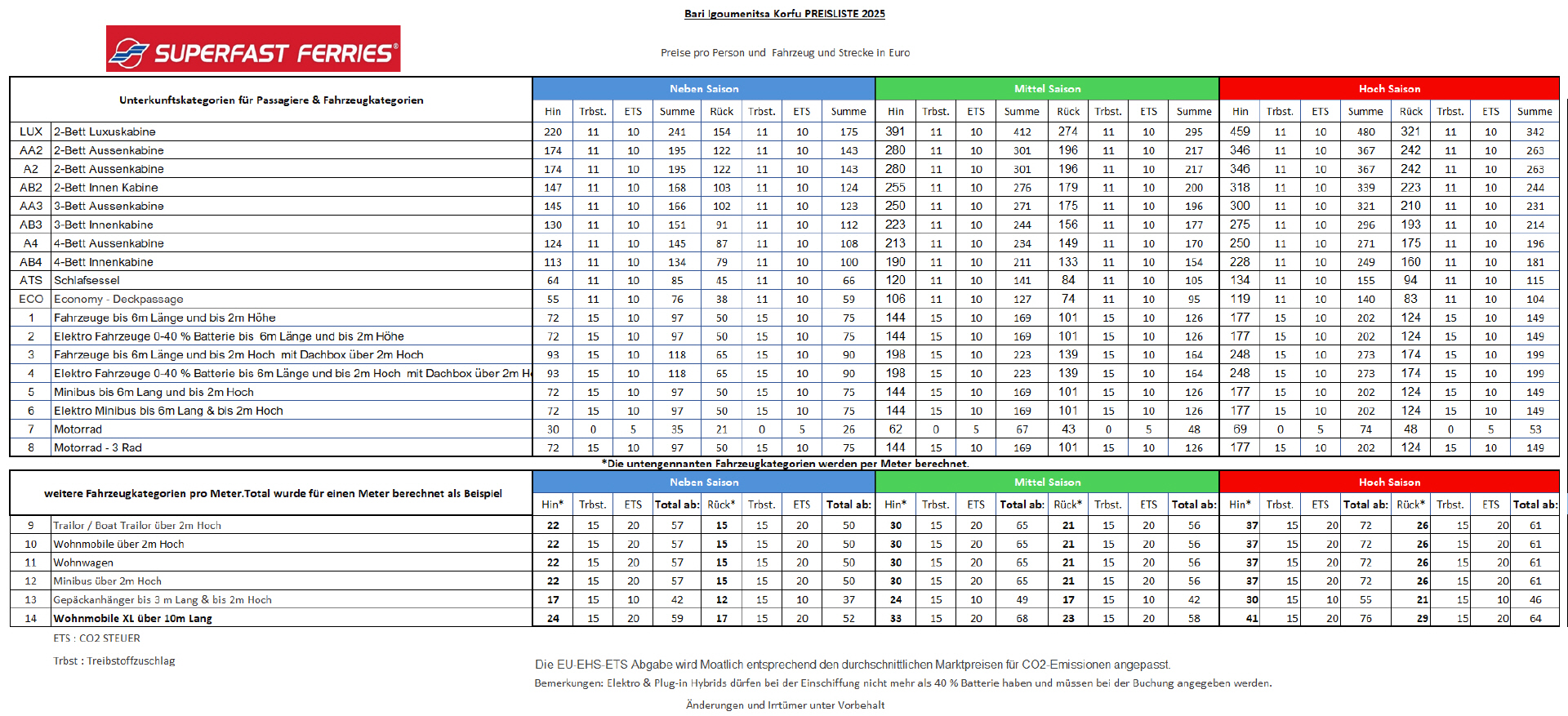Click the Trbst : Treibstoffzuschlag legend text
The width and height of the screenshot is (1568, 716).
coord(114,661)
